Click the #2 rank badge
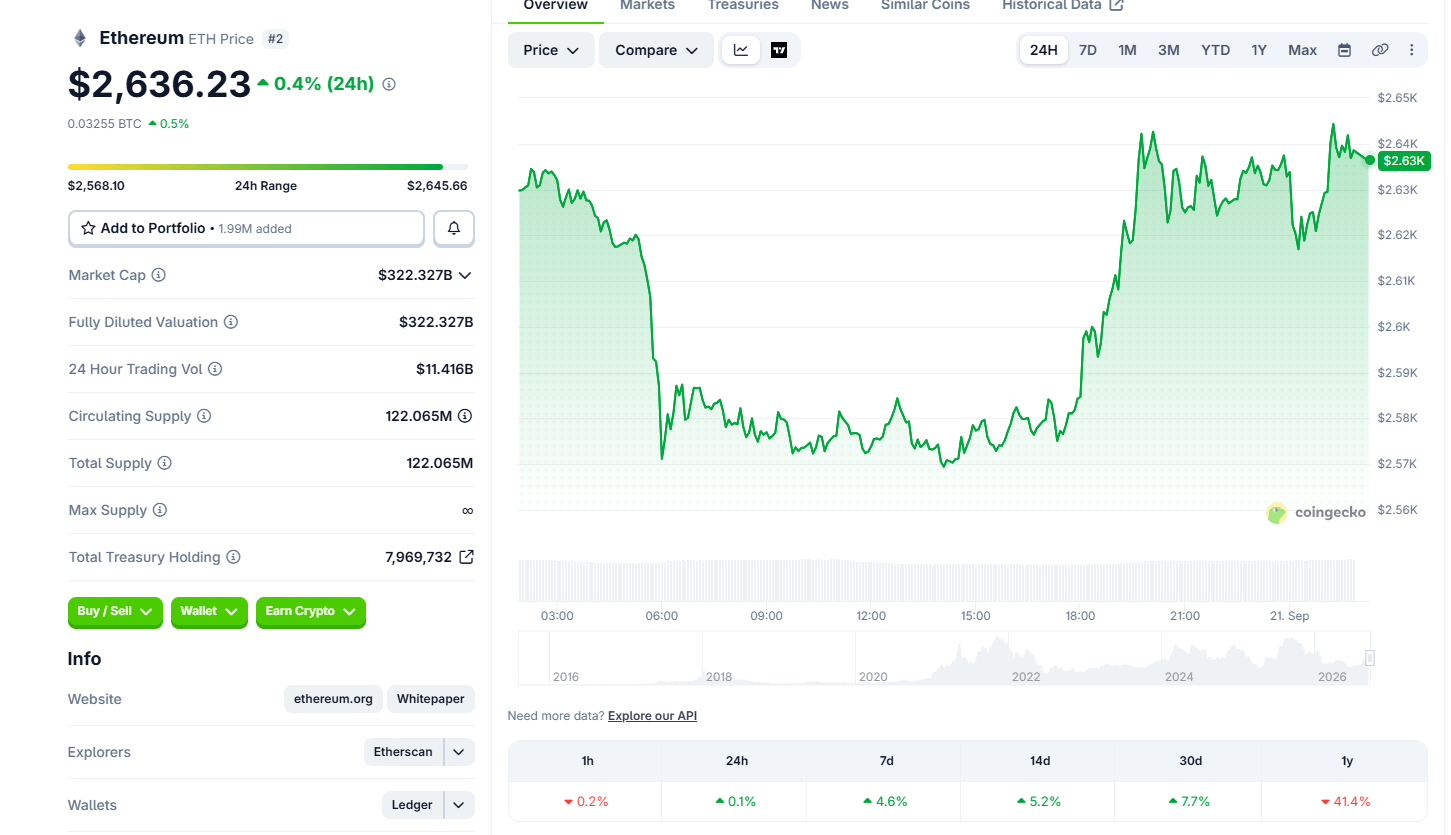Viewport: 1451px width, 835px height. click(x=276, y=39)
